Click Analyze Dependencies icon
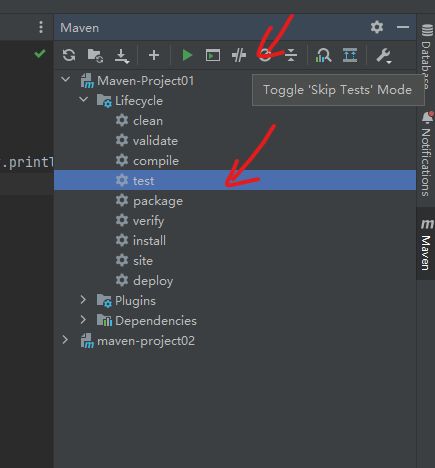Screen dimensions: 435x468 coord(323,55)
